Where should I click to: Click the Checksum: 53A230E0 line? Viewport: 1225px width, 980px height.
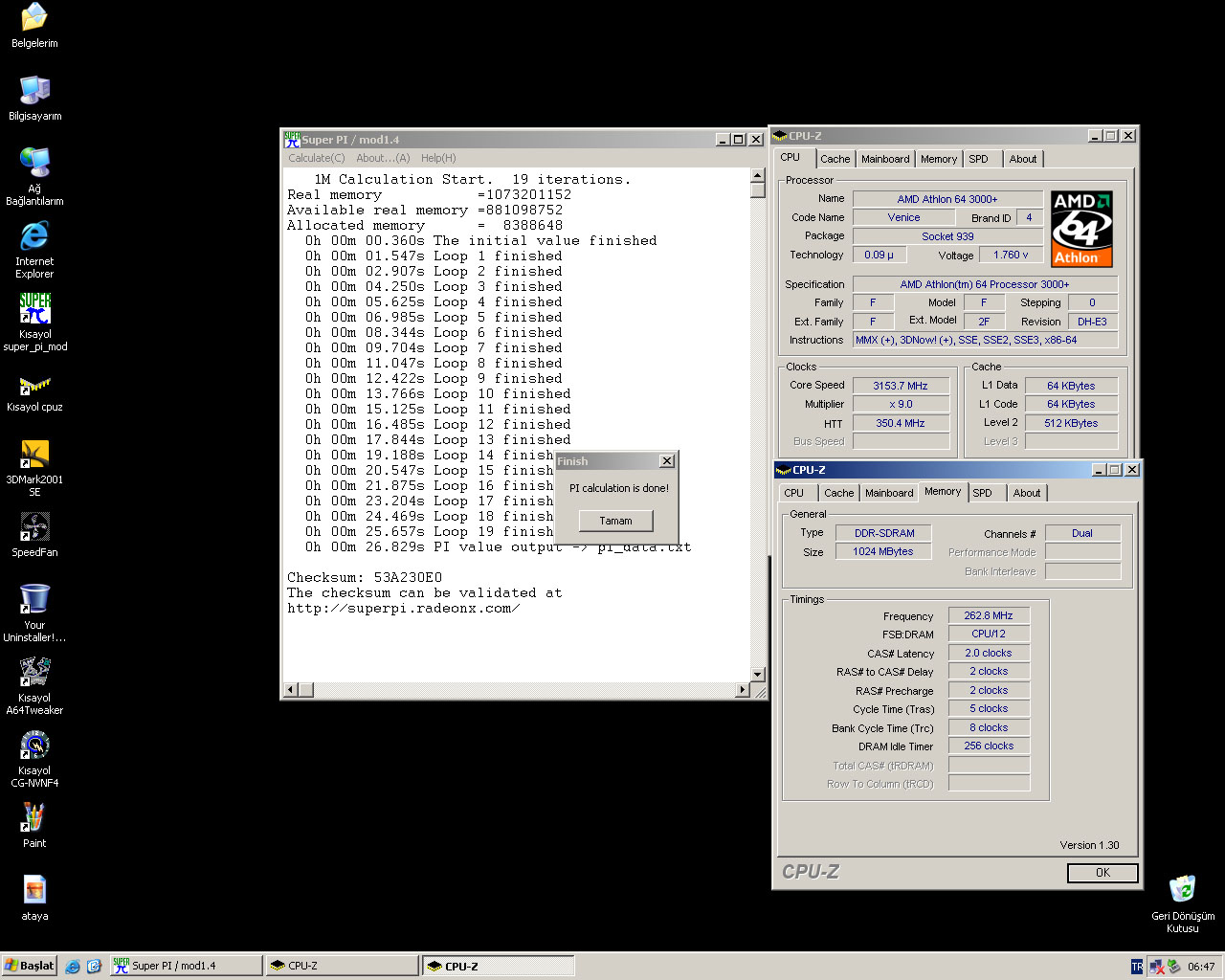point(365,577)
